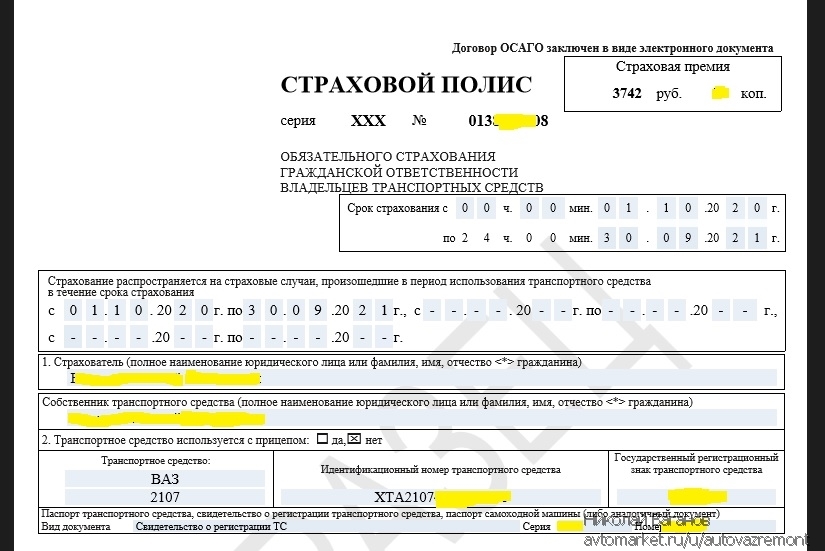The height and width of the screenshot is (551, 825).
Task: Click the lowercase 'серия' label near title
Action: coord(298,122)
